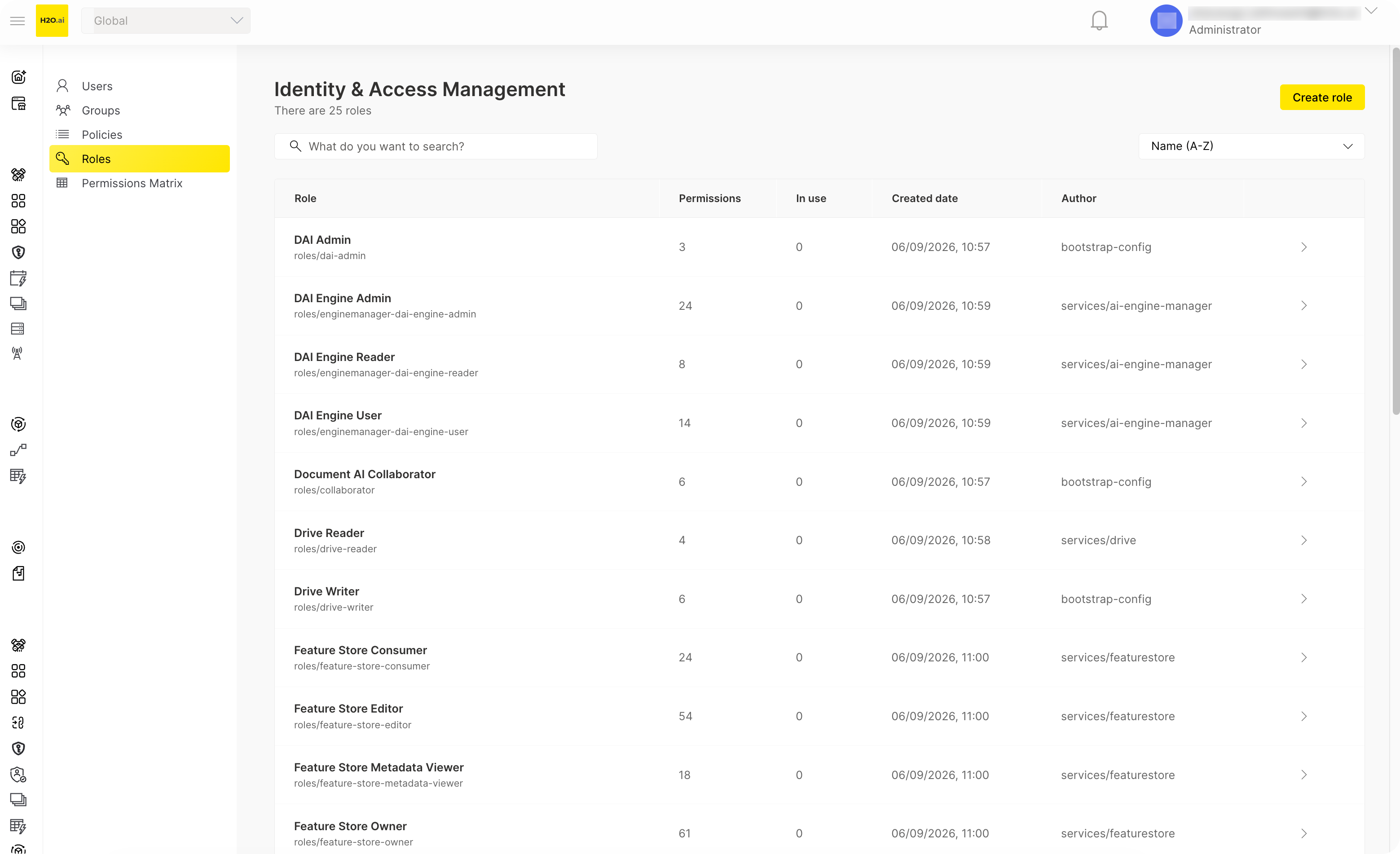The width and height of the screenshot is (1400, 854).
Task: Go to the Groups section
Action: 140,110
